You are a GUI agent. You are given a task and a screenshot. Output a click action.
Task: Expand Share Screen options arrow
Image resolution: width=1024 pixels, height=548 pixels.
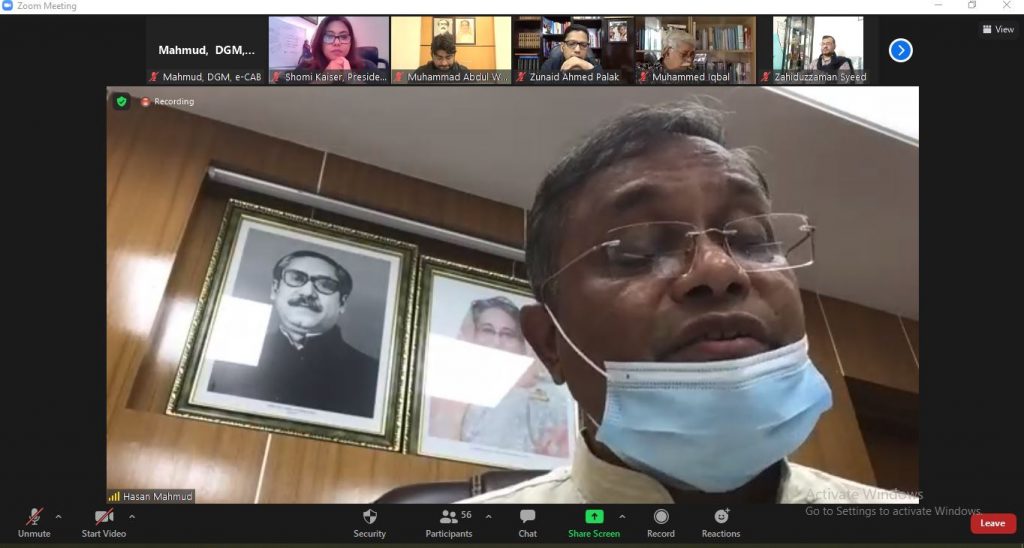point(622,517)
